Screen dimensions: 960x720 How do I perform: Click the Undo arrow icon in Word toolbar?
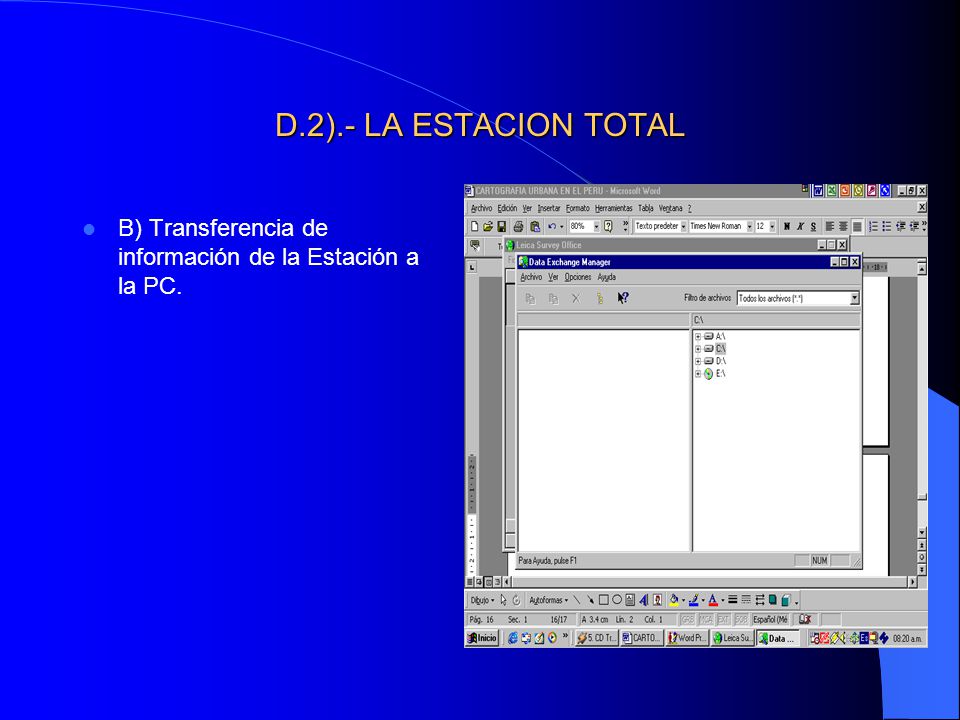552,226
